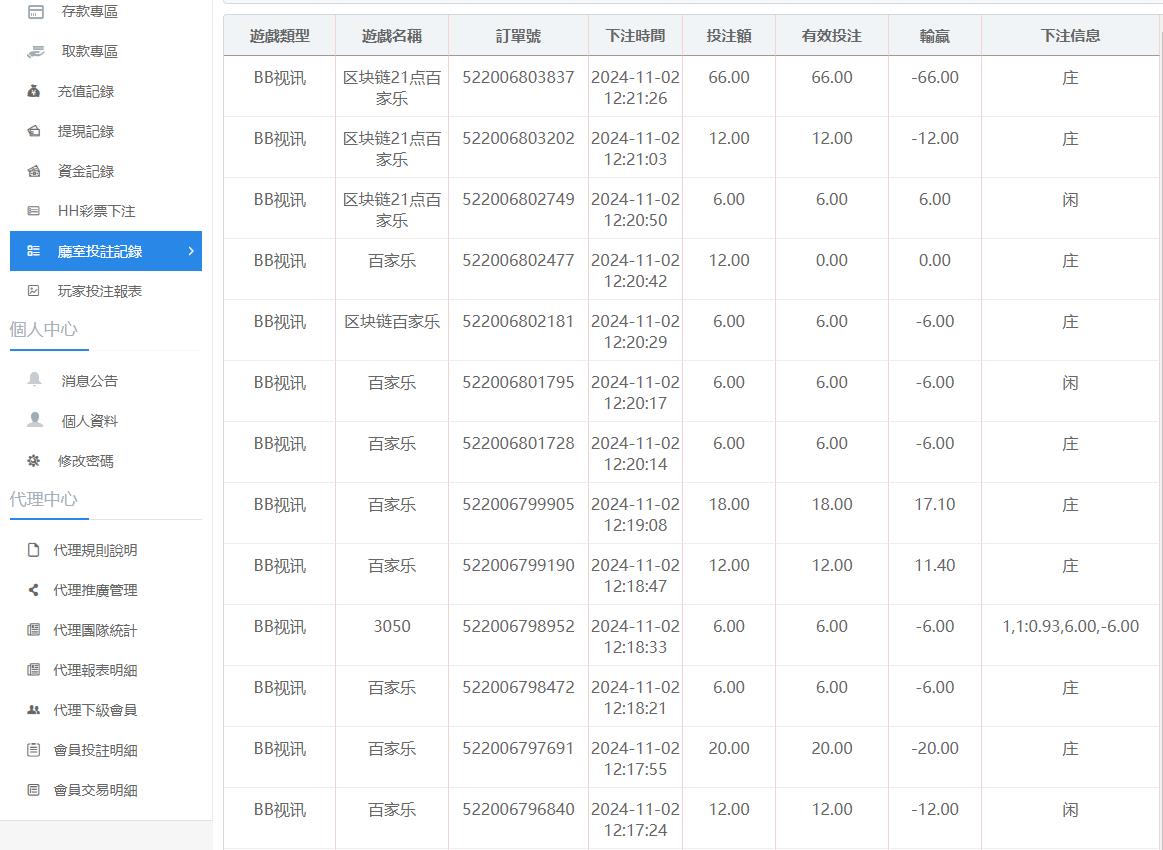Open the 提現記錄 menu item
1163x850 pixels.
(x=86, y=131)
